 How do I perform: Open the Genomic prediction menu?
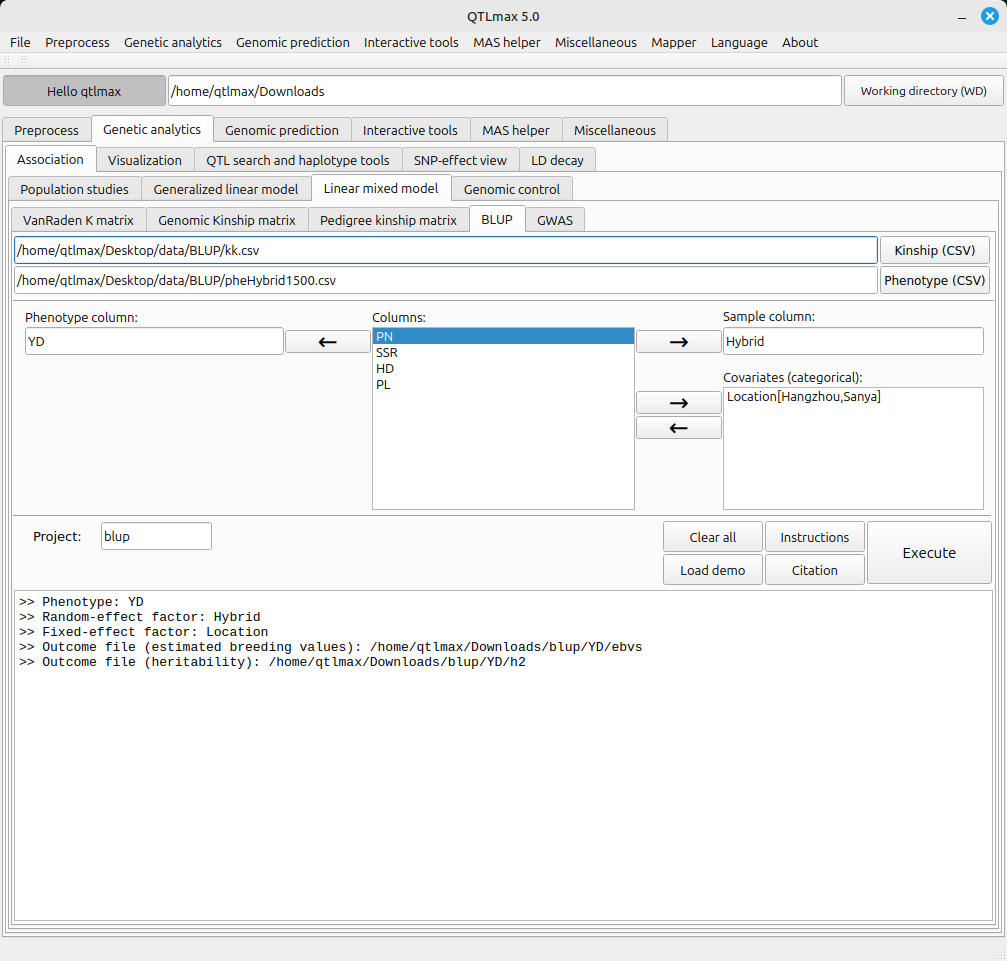pos(293,42)
